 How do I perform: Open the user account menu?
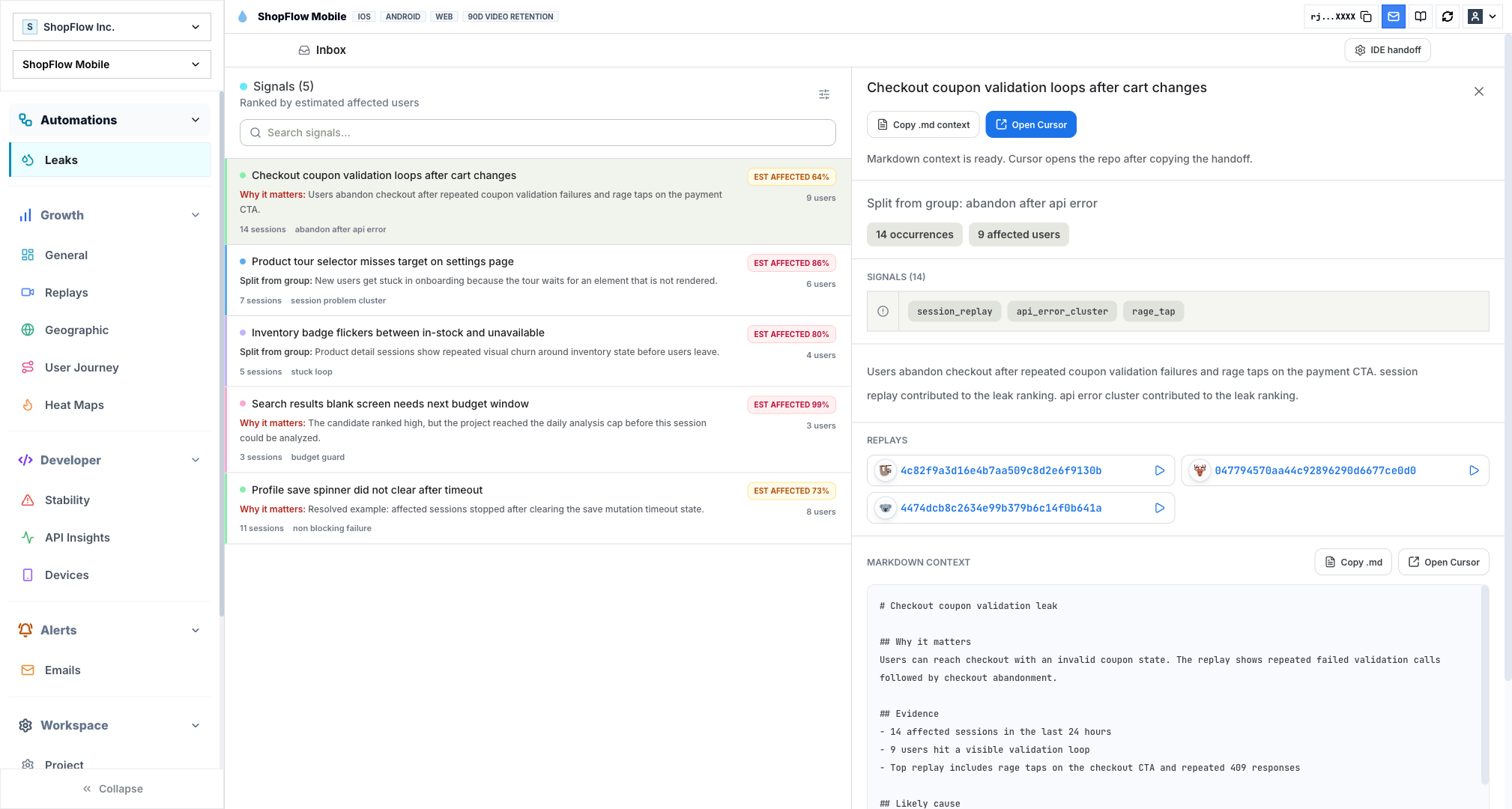pyautogui.click(x=1482, y=16)
